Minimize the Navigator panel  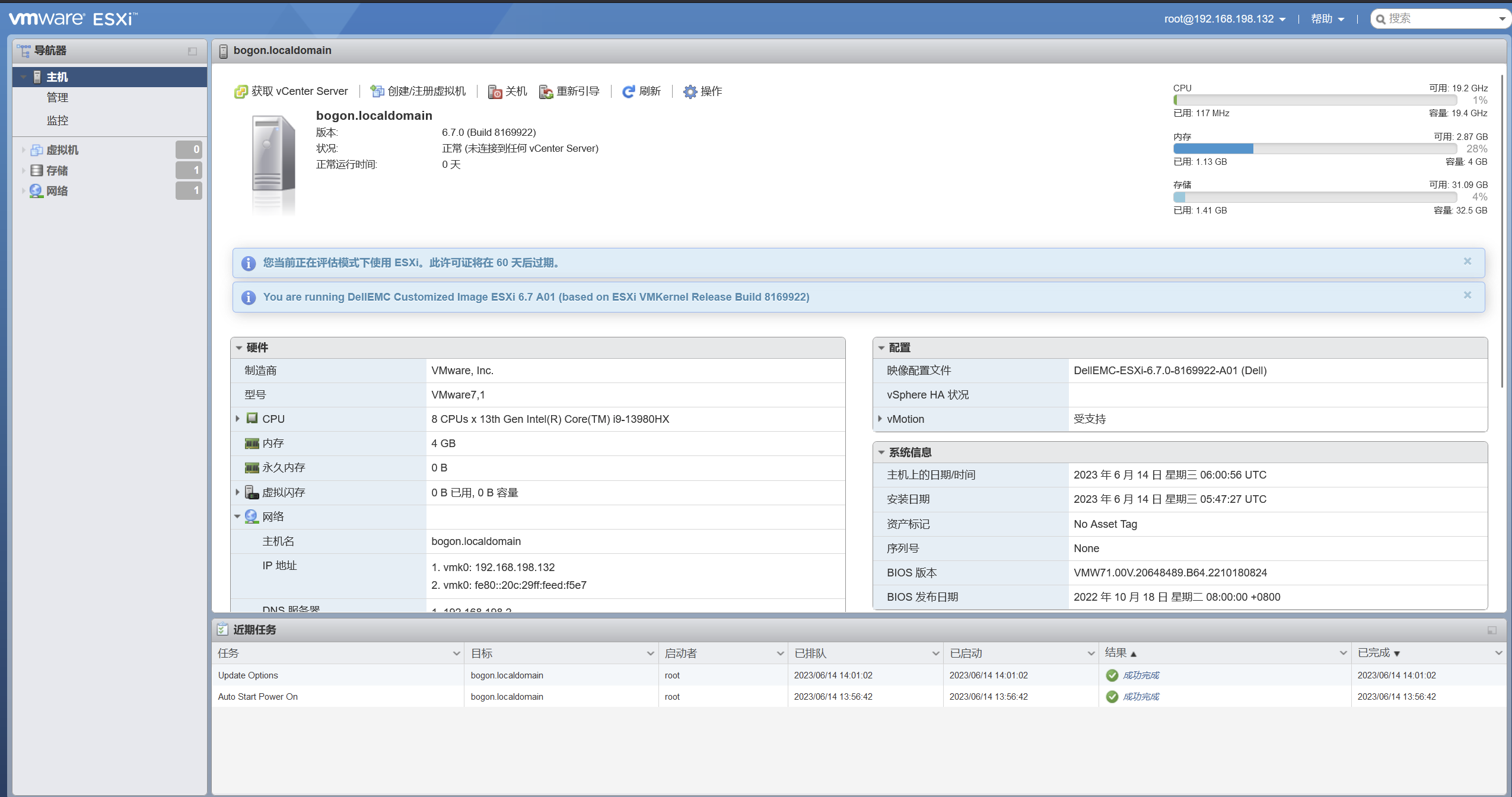pos(192,52)
